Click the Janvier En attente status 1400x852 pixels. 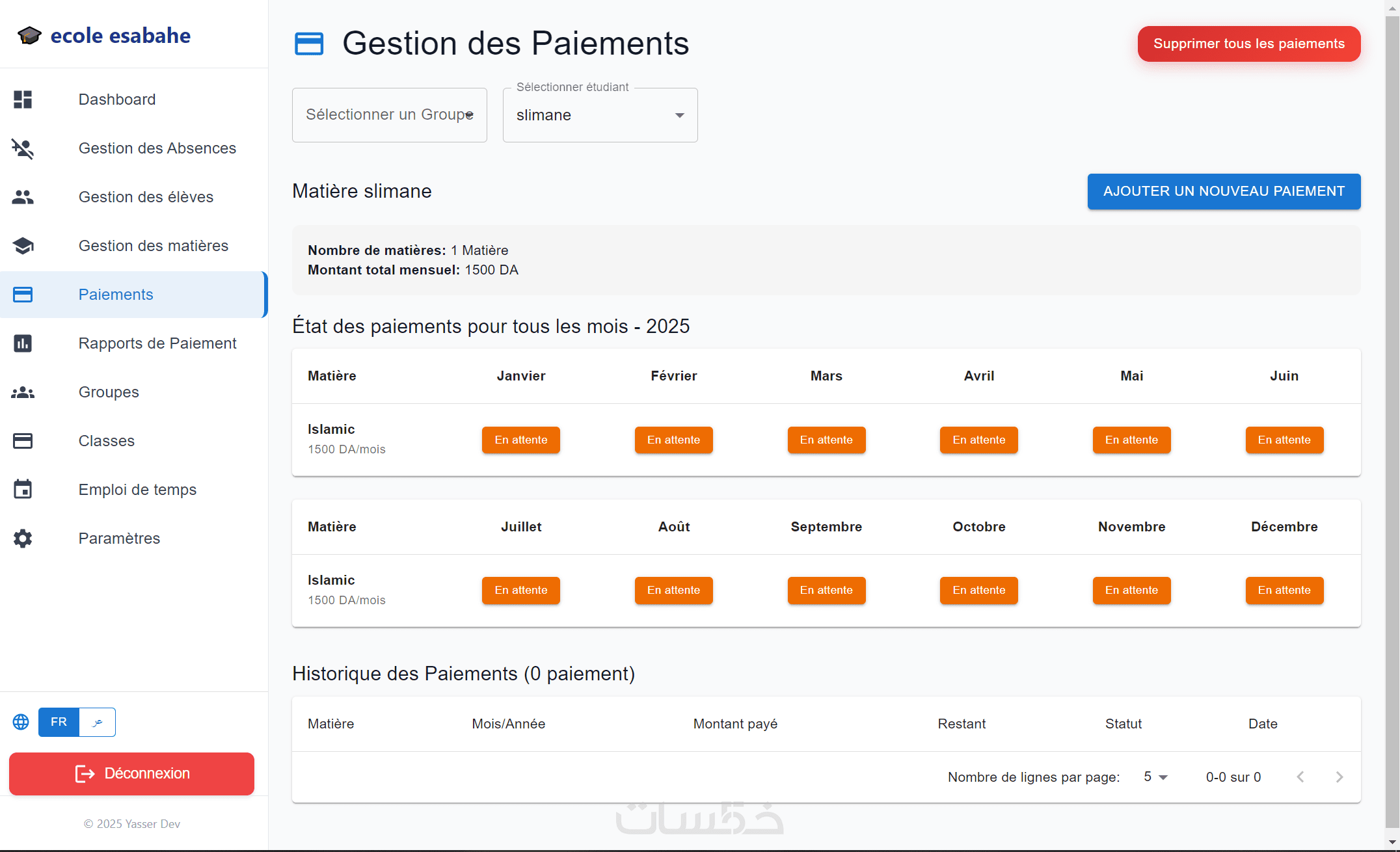pos(520,440)
